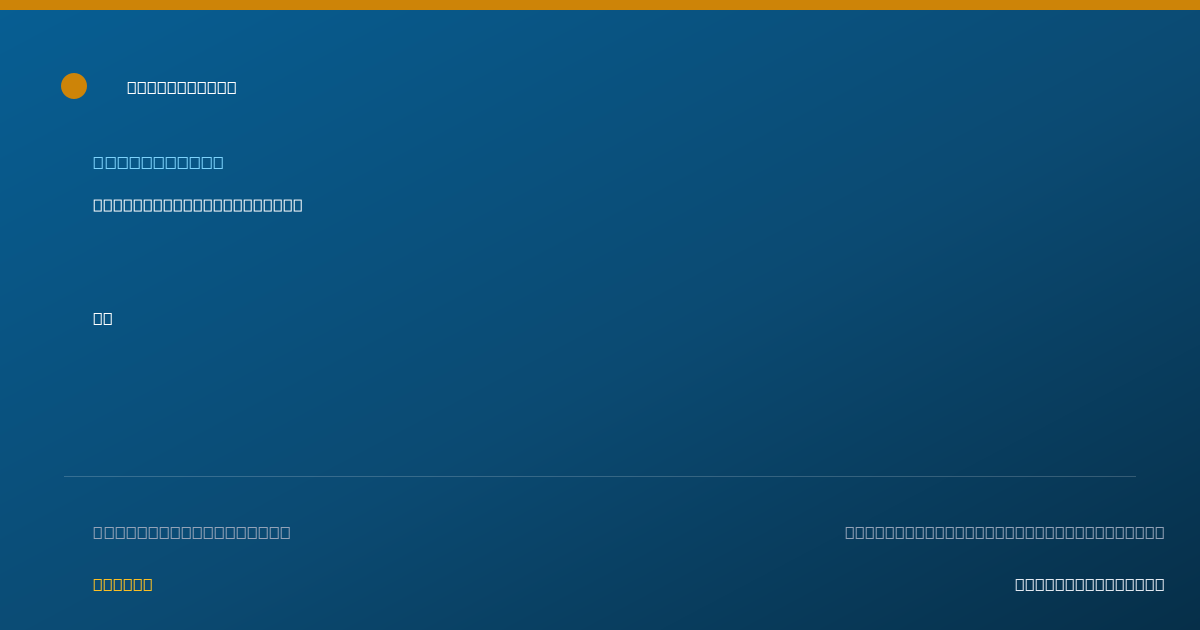
Task: Click the white sentence under the blue heading
Action: tap(198, 205)
